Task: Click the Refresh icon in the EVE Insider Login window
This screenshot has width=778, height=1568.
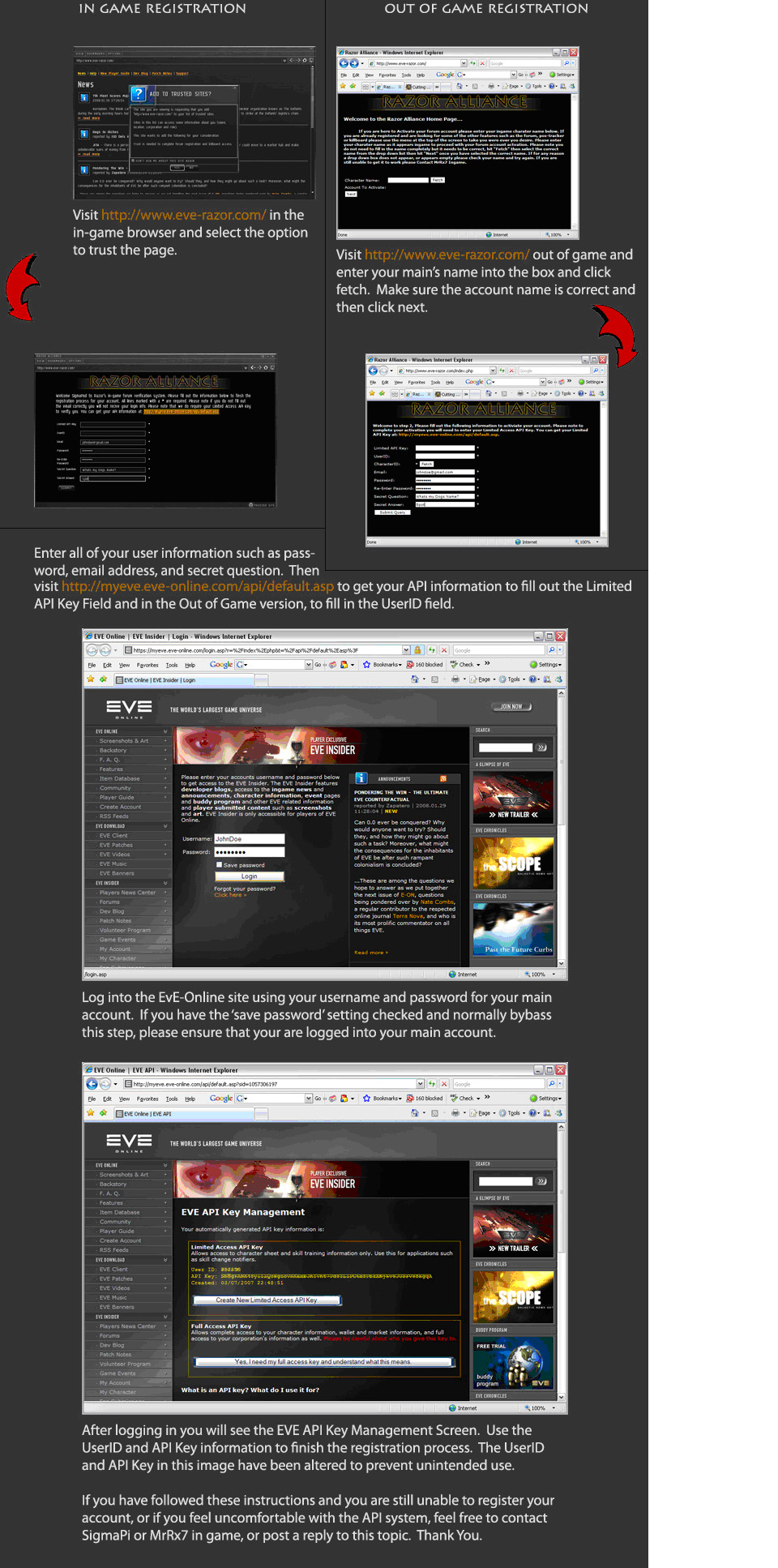Action: coord(432,650)
